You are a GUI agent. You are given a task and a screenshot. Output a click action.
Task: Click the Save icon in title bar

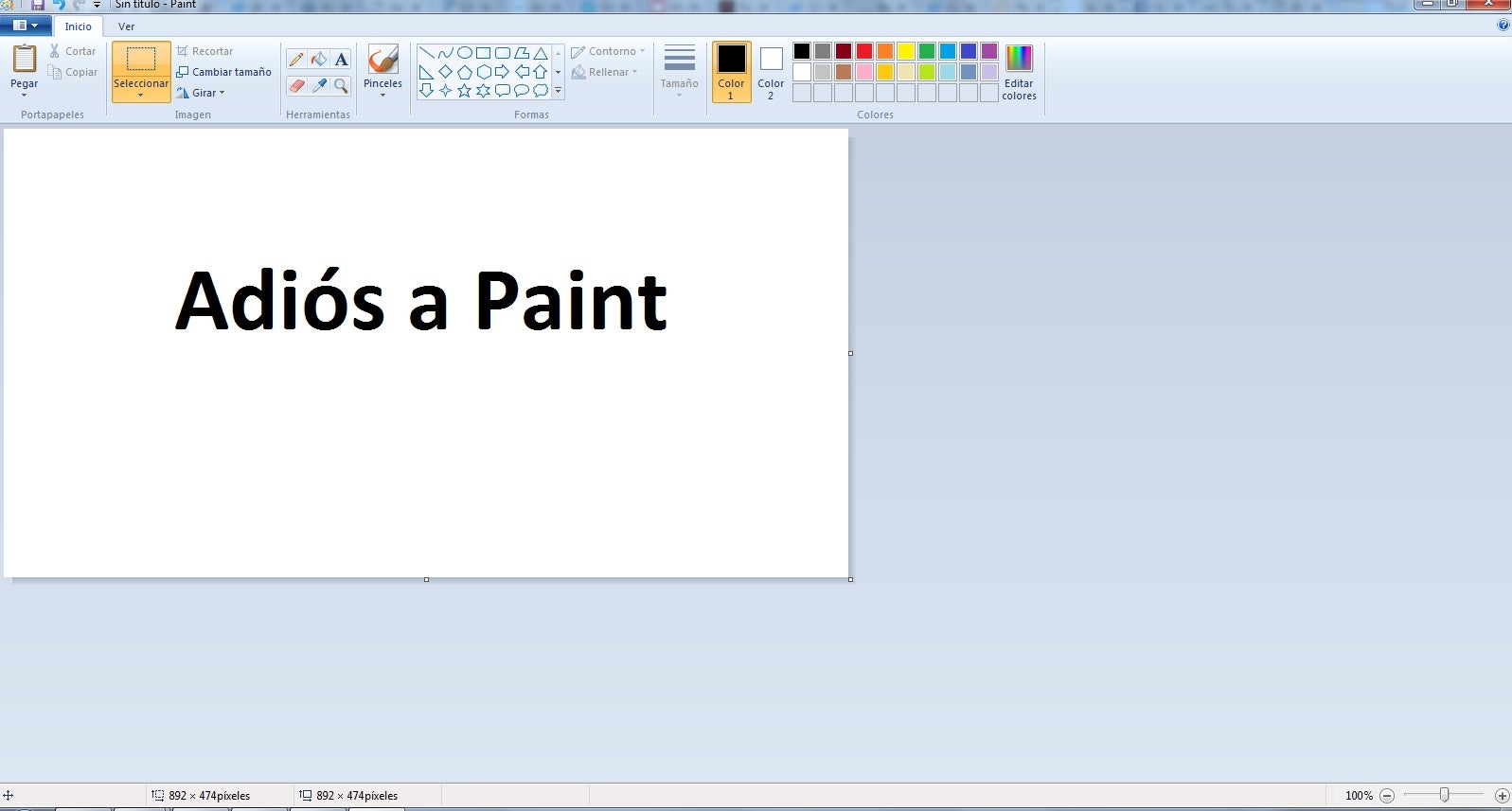click(38, 5)
